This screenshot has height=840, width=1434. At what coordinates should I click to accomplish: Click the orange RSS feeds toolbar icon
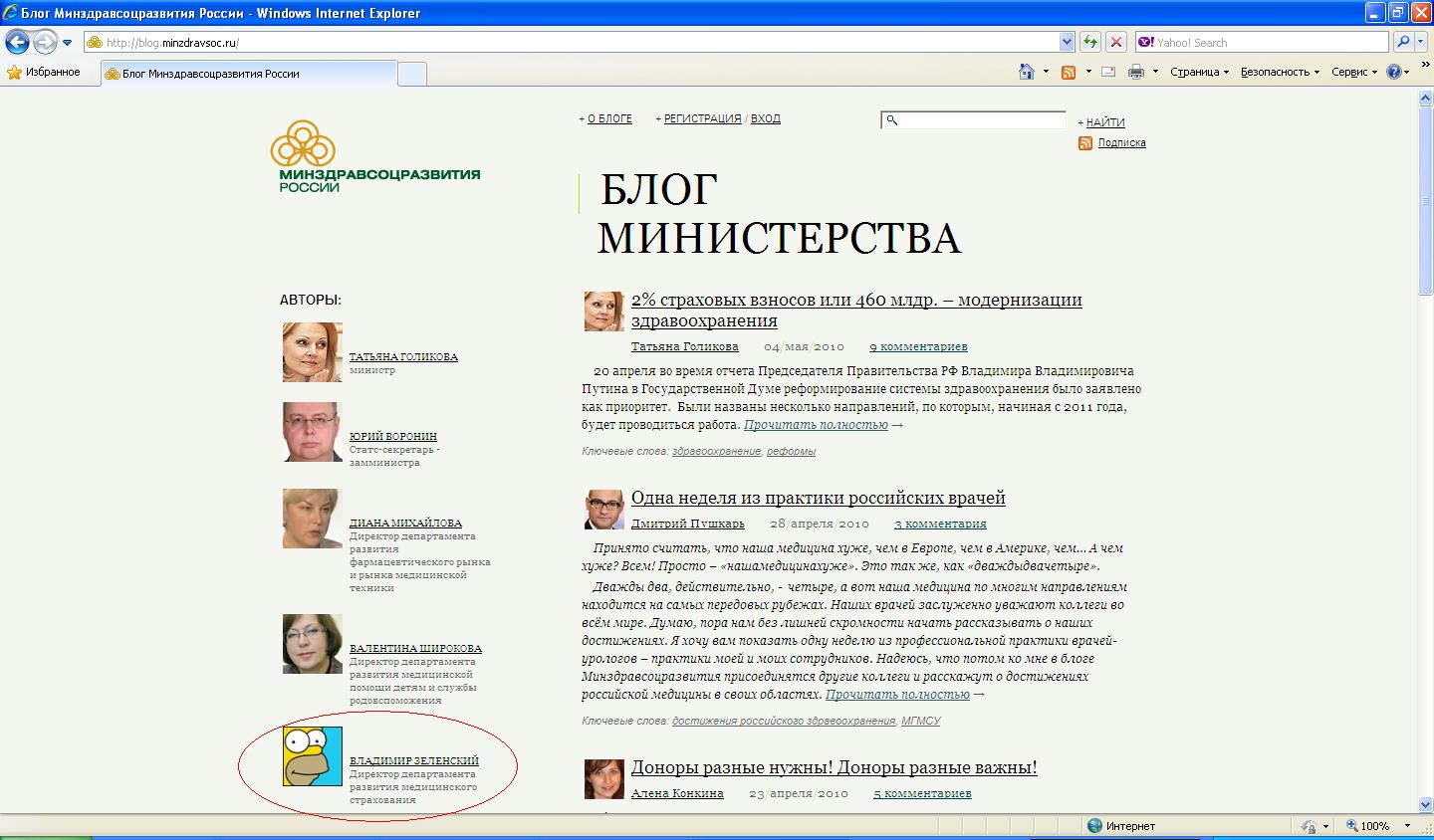point(1069,72)
